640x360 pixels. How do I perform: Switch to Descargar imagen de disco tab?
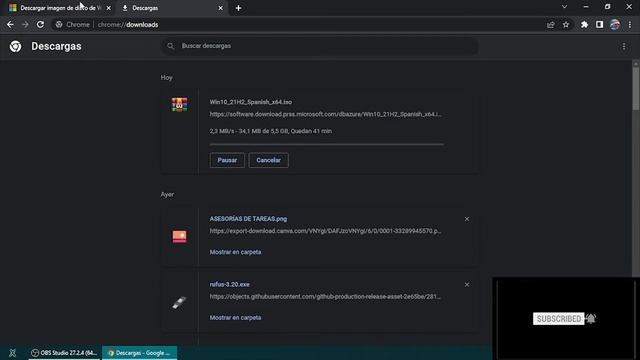[60, 8]
